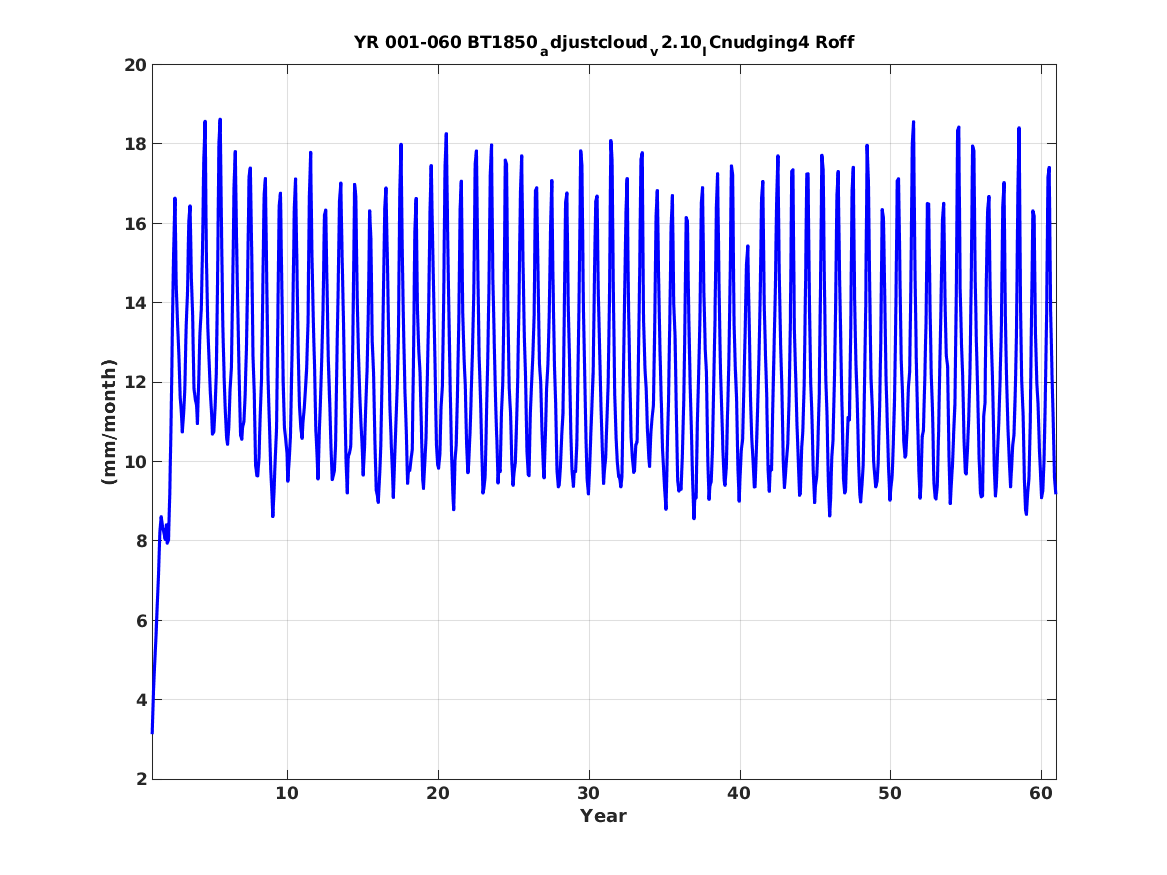Click the y-axis tick label '8'

pyautogui.click(x=141, y=541)
